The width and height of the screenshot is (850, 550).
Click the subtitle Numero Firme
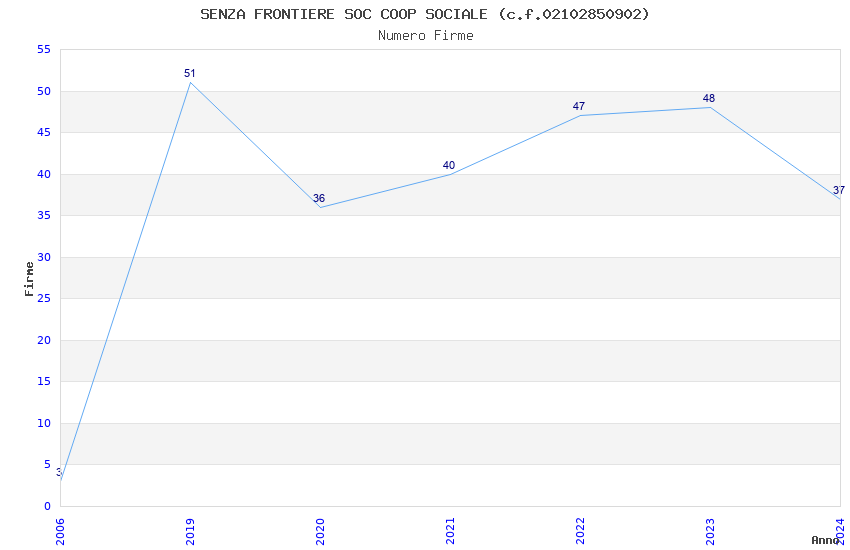click(x=426, y=35)
